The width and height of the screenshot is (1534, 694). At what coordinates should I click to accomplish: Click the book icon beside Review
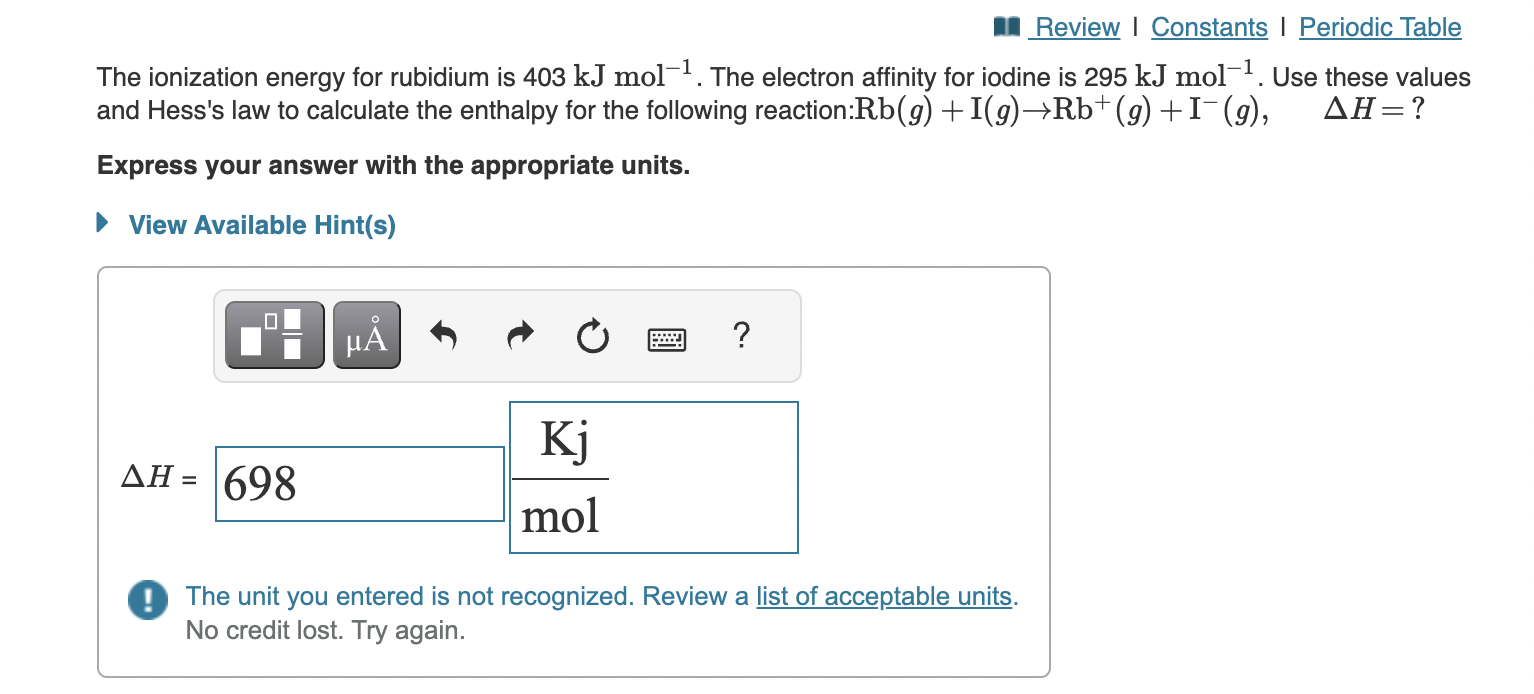1006,26
